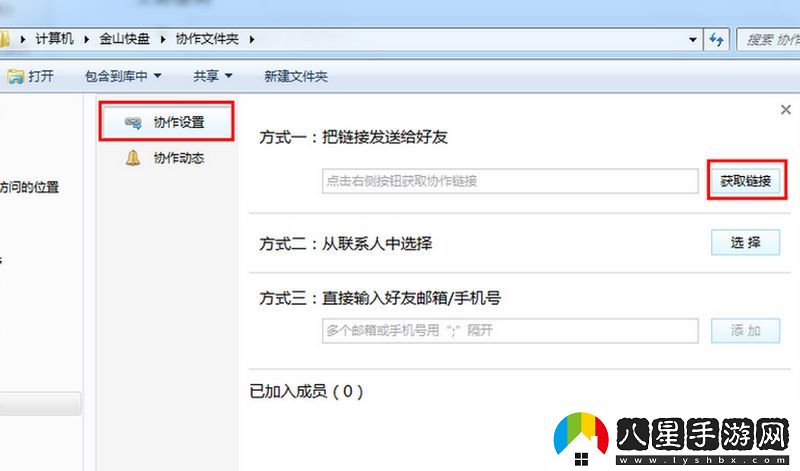The height and width of the screenshot is (471, 800).
Task: Focus the friend email or phone field
Action: click(510, 331)
